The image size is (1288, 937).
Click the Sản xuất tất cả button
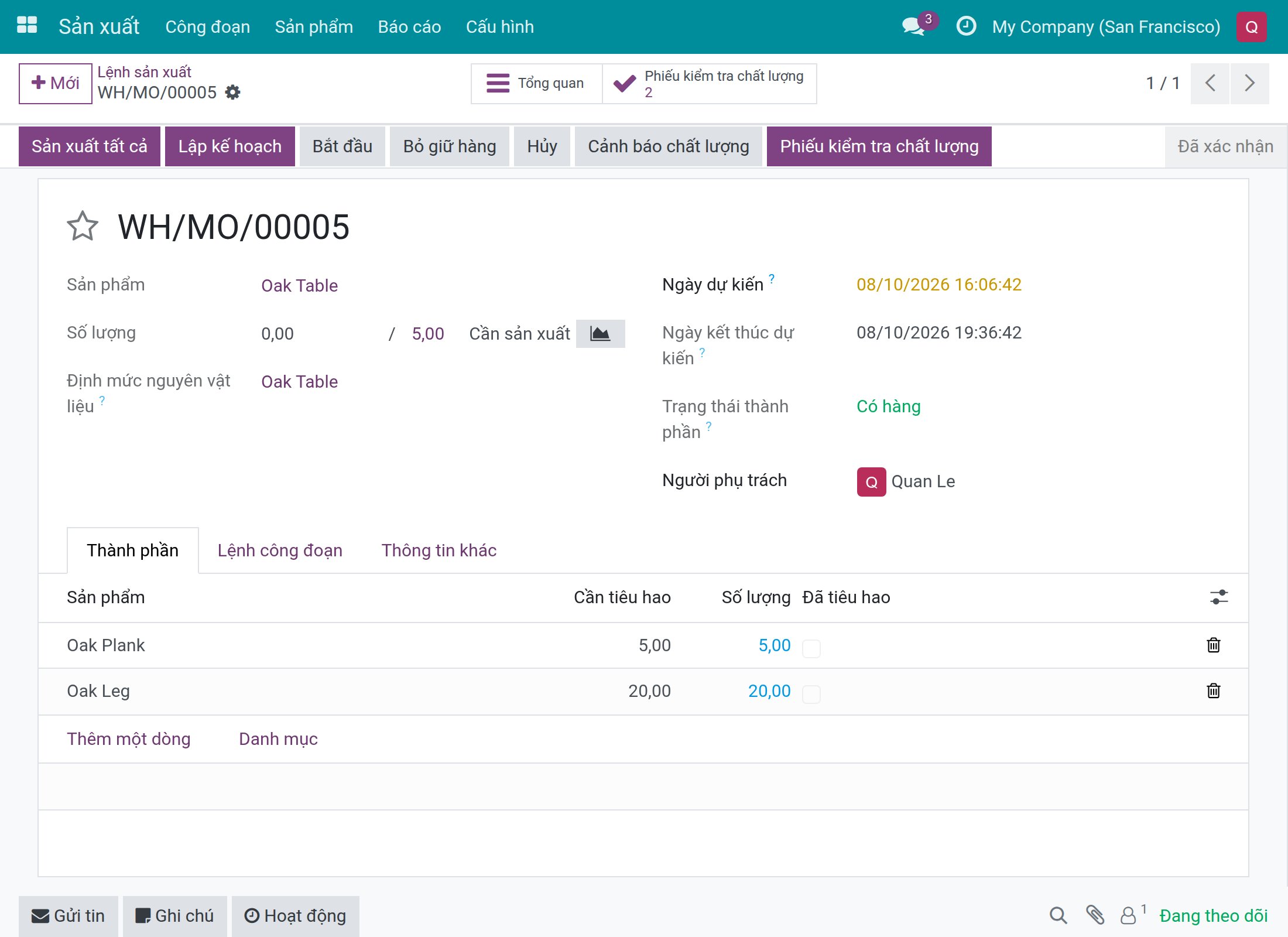coord(90,146)
